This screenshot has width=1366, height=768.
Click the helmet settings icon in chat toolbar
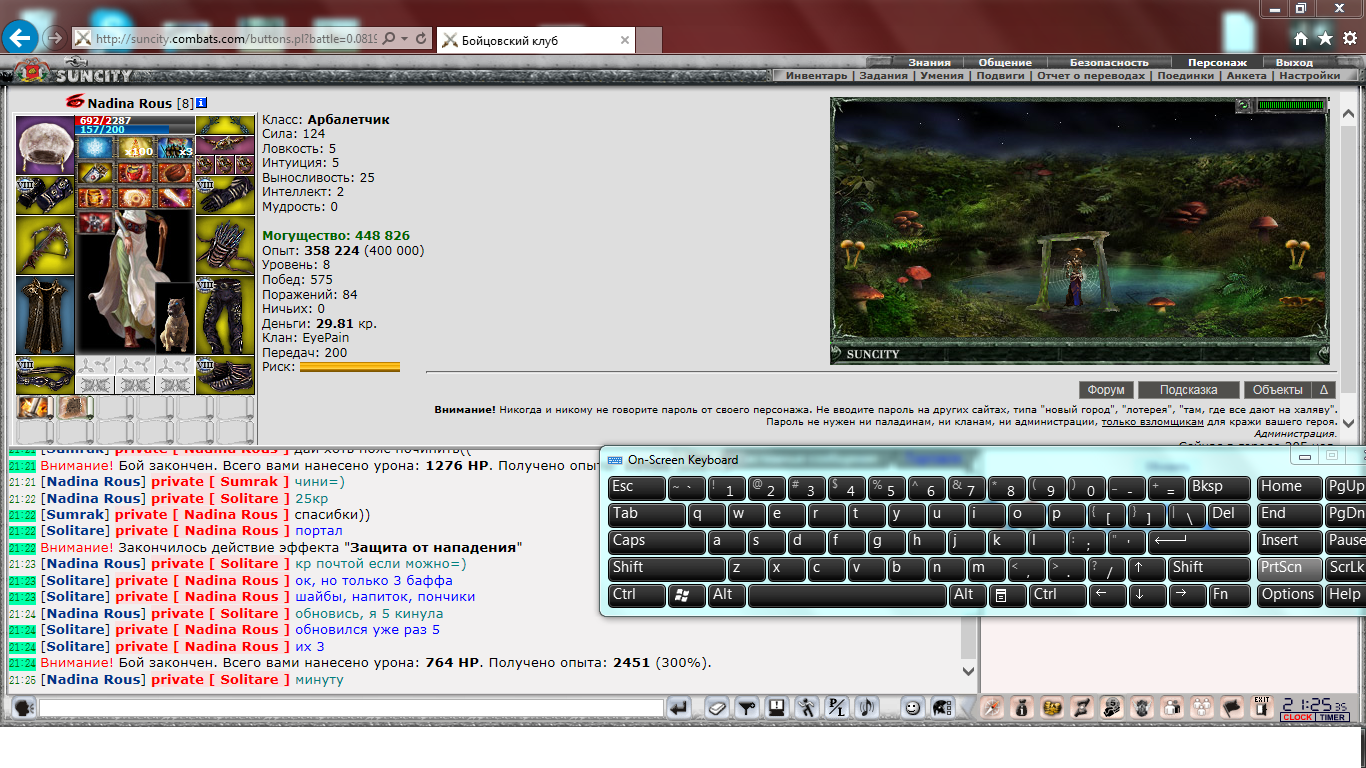coord(941,708)
